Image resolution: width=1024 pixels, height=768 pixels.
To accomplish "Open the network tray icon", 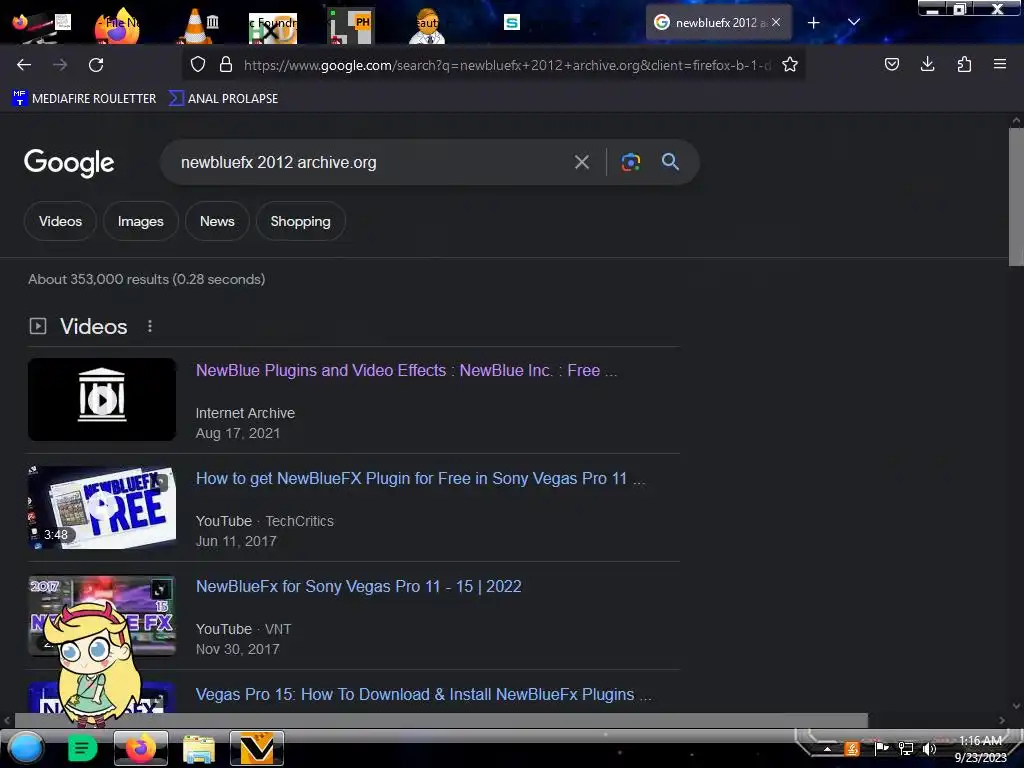I will 905,748.
